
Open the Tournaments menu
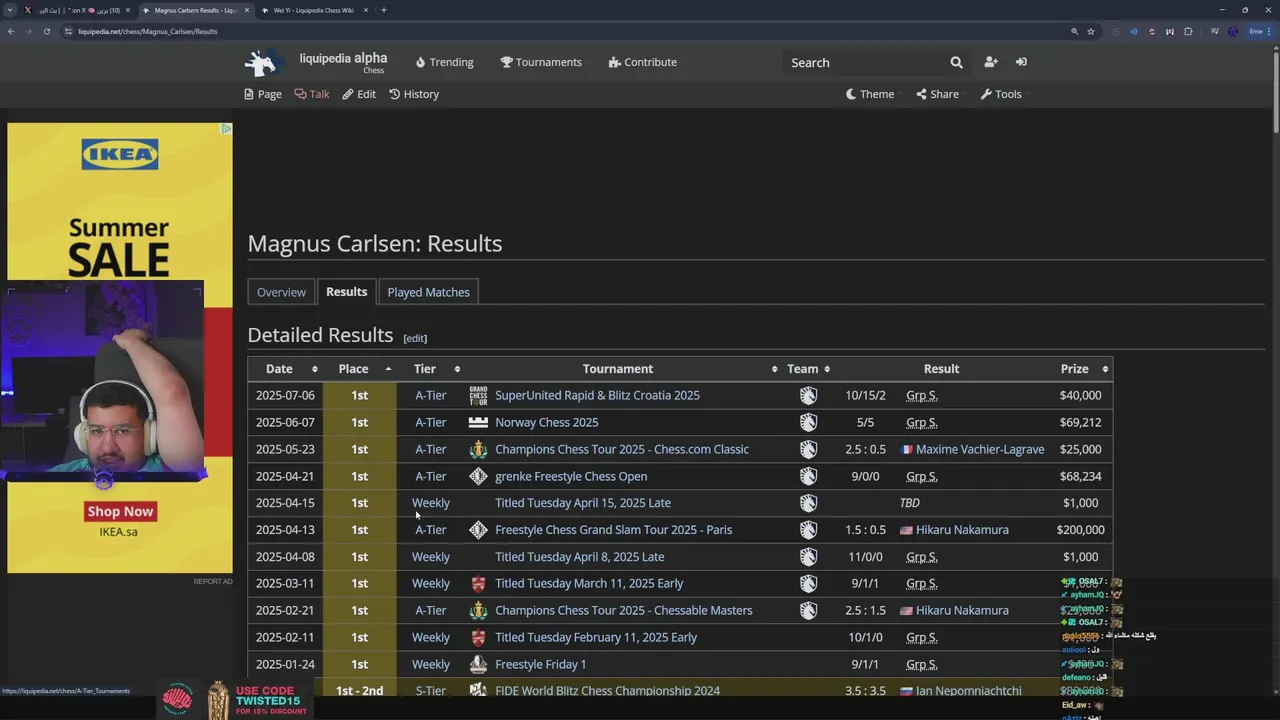(x=541, y=62)
